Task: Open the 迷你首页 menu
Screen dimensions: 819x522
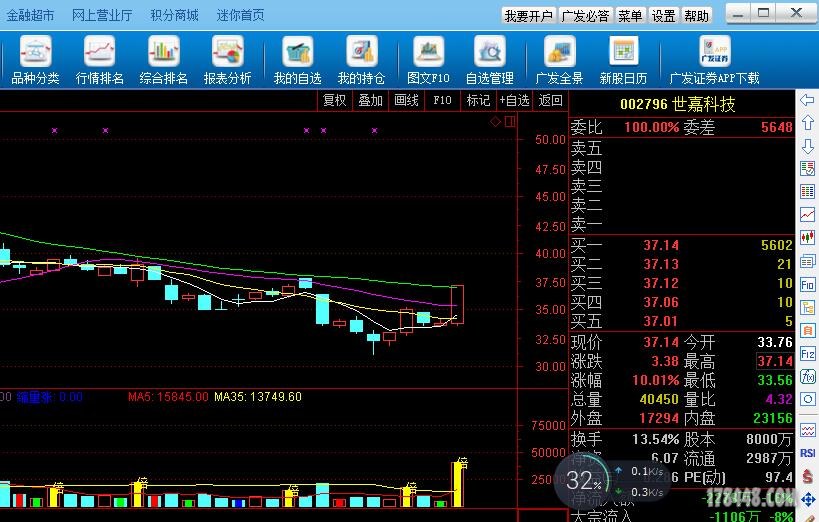Action: [240, 15]
